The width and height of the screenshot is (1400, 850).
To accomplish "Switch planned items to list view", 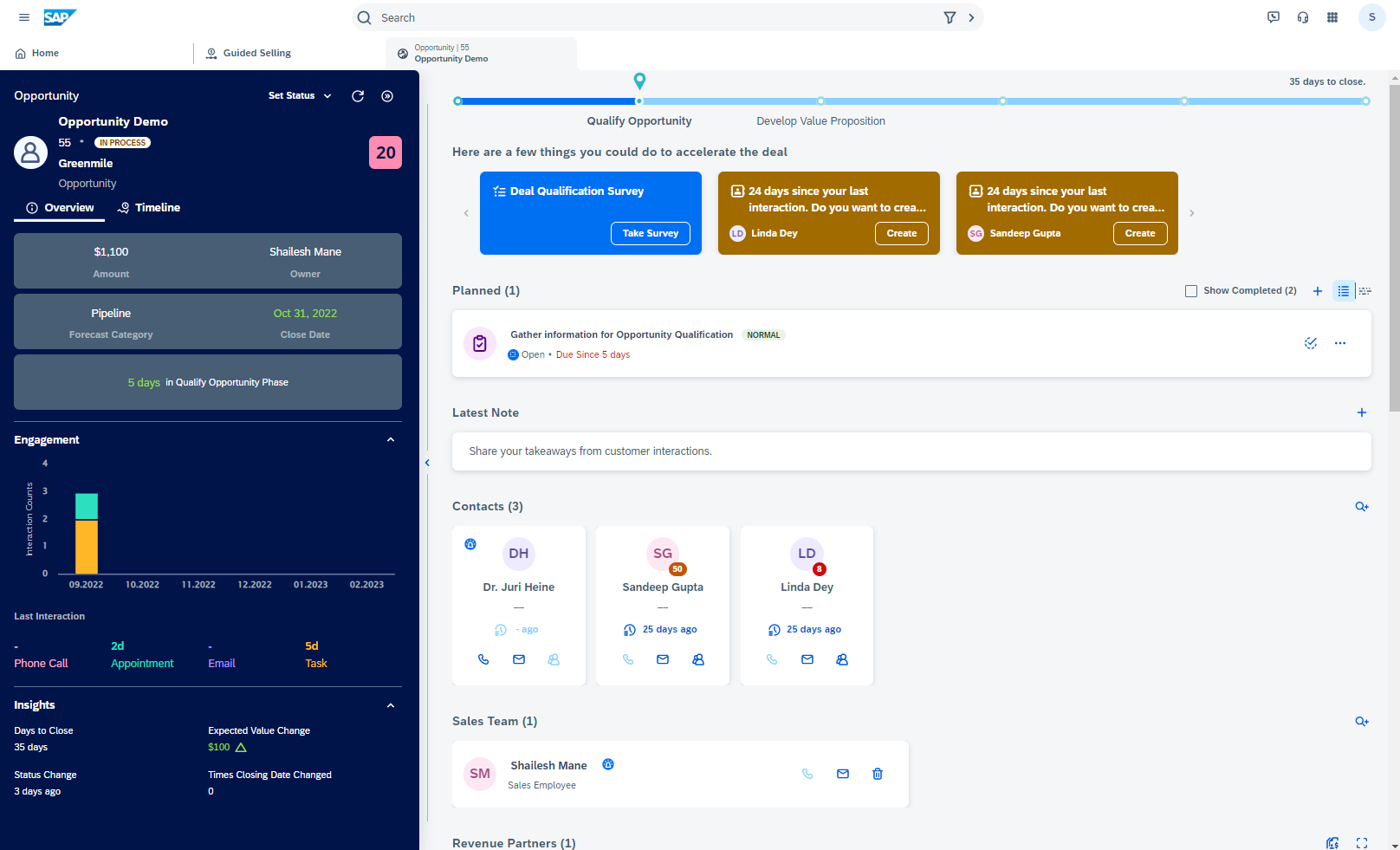I will coord(1343,291).
